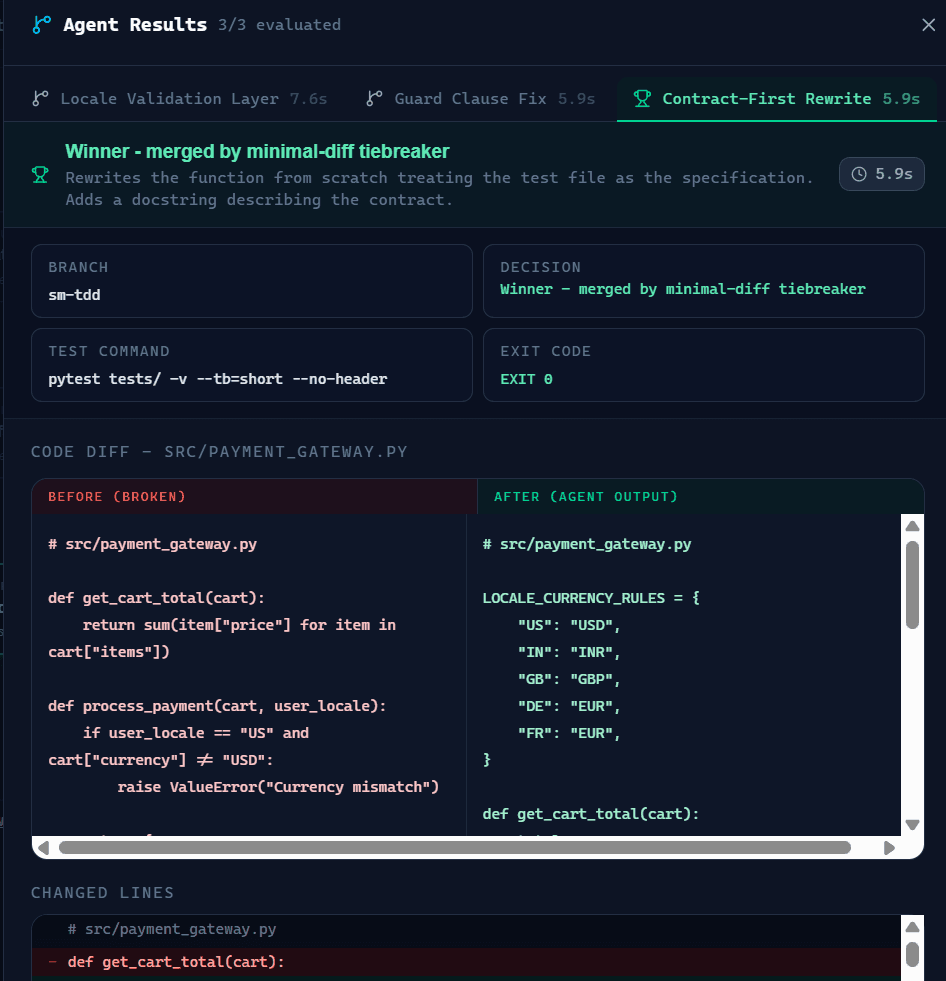Click the code diff horizontal scroll left arrow
The height and width of the screenshot is (981, 946).
tap(43, 848)
